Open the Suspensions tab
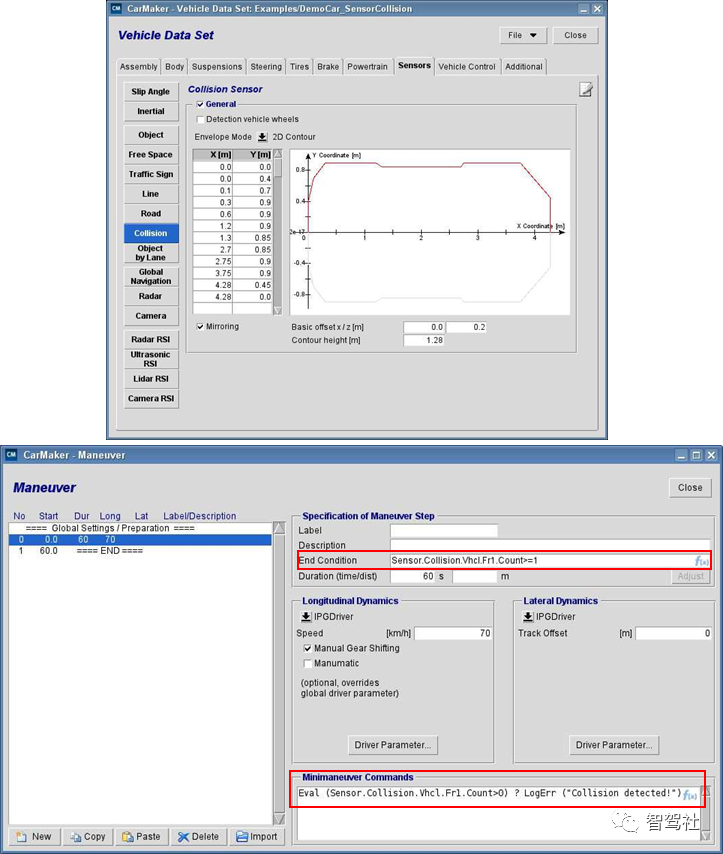 click(x=217, y=66)
